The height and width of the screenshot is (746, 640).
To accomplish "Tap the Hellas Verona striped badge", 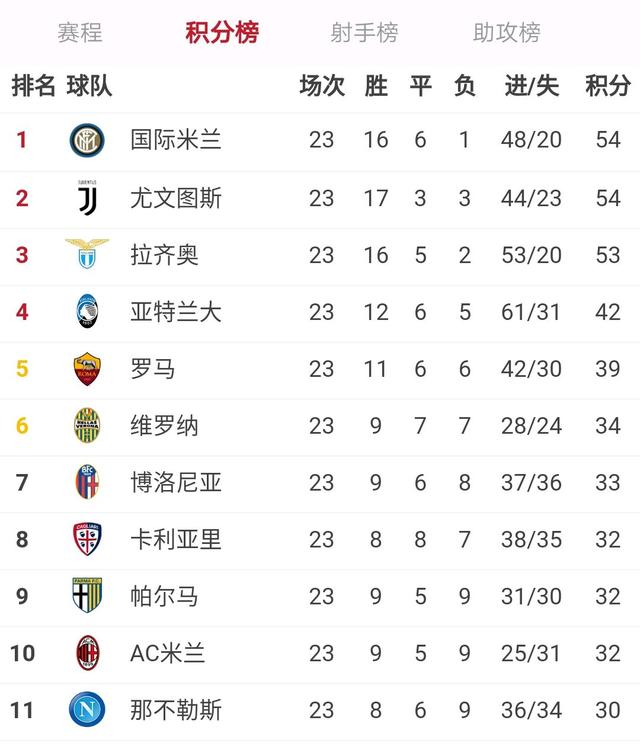I will coord(87,425).
